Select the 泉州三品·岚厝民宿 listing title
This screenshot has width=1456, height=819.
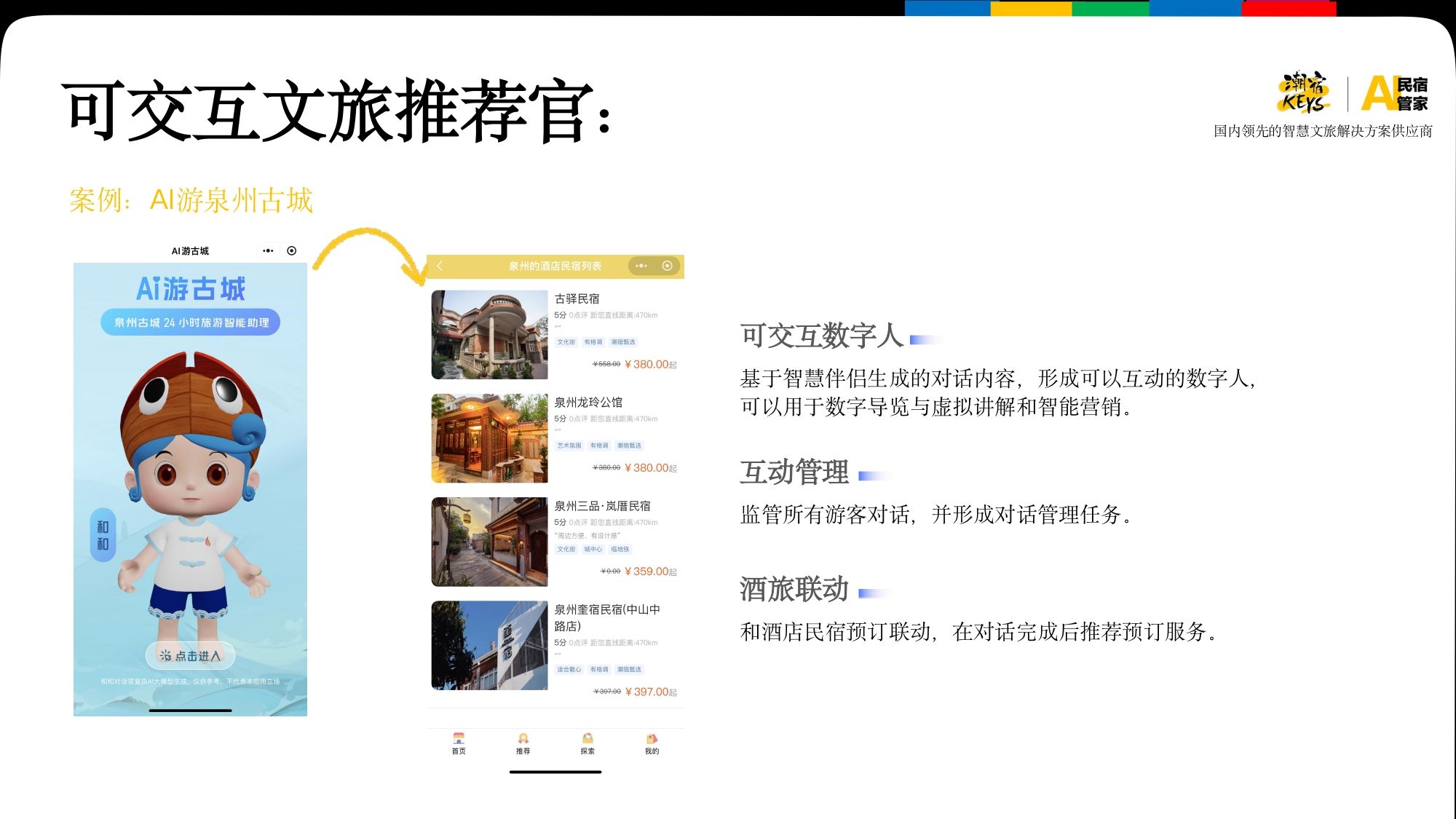[x=602, y=506]
